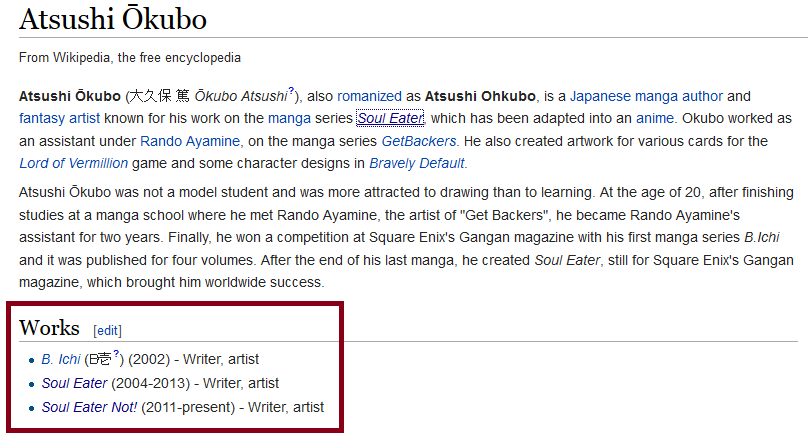Viewport: 808px width, 440px height.
Task: Click edit link next to Works heading
Action: [108, 331]
